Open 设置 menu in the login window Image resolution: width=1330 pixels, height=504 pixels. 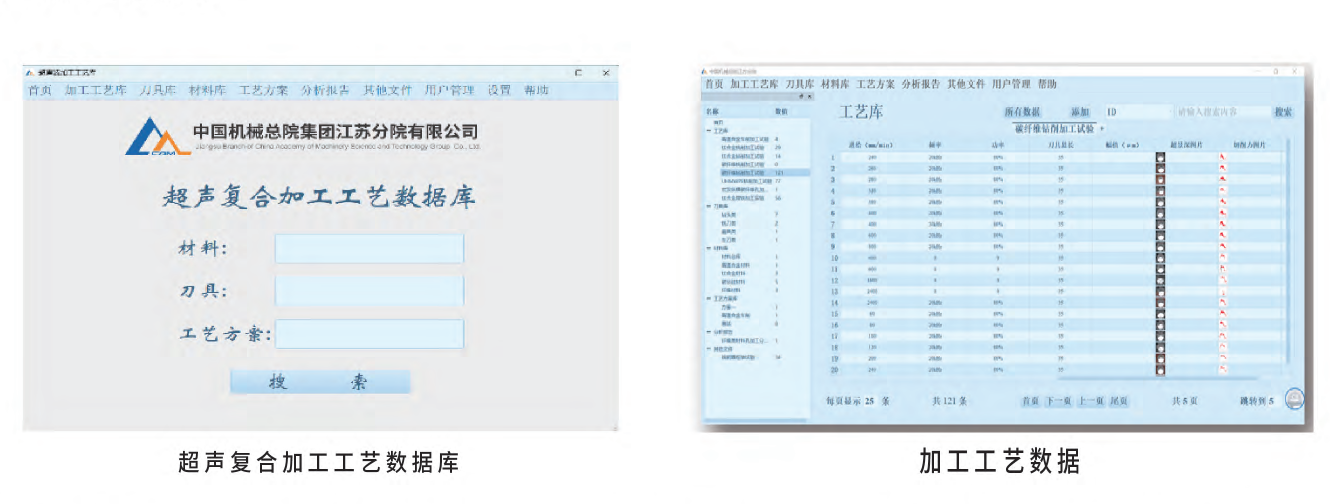(x=499, y=90)
